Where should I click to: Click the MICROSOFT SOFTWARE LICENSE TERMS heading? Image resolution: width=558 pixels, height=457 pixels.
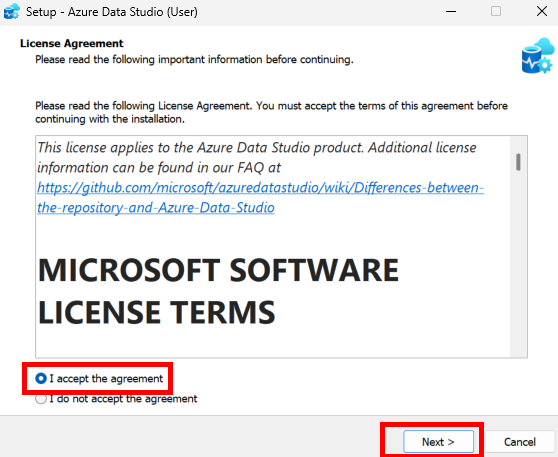218,290
